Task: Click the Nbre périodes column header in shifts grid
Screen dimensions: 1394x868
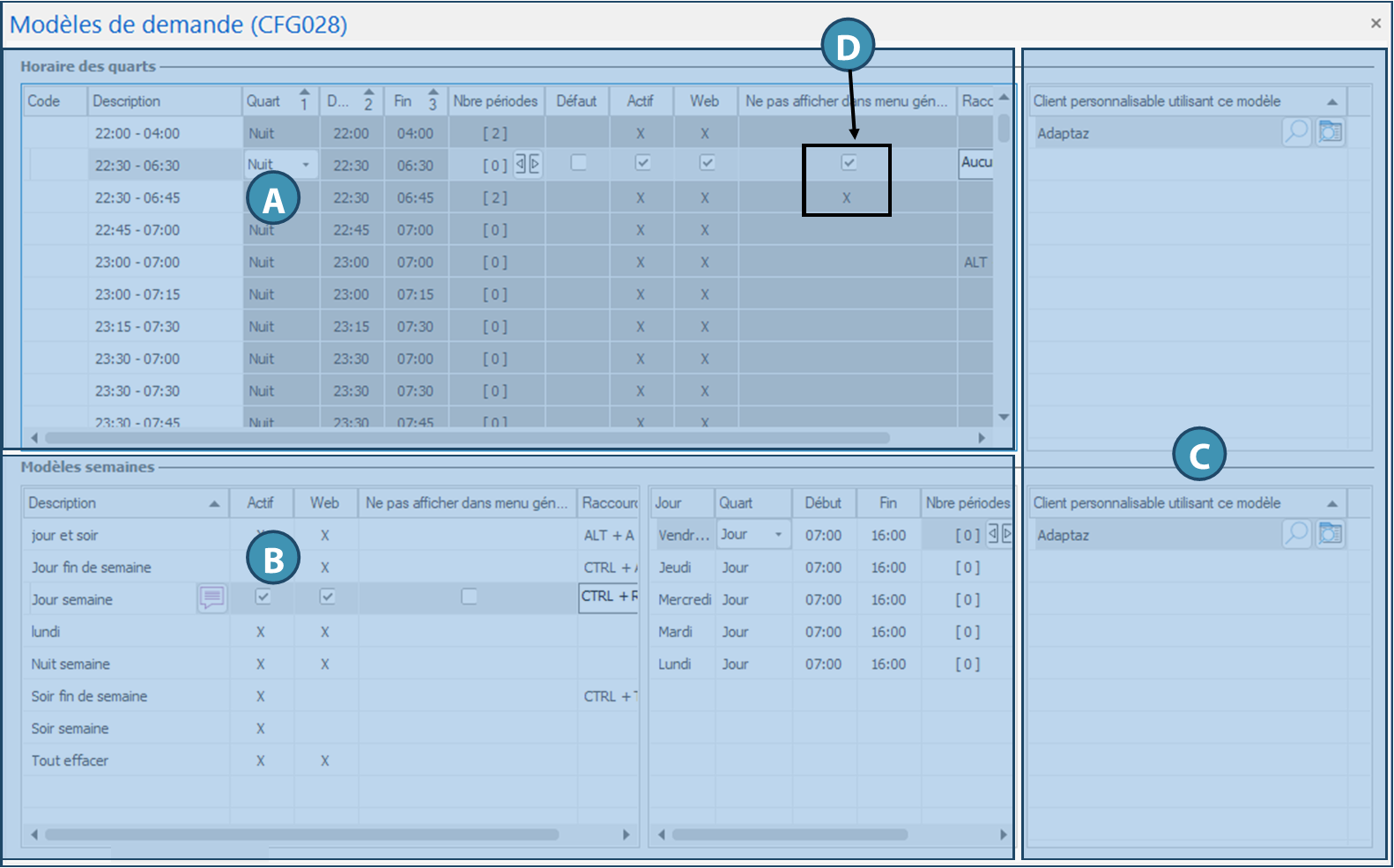Action: tap(495, 101)
